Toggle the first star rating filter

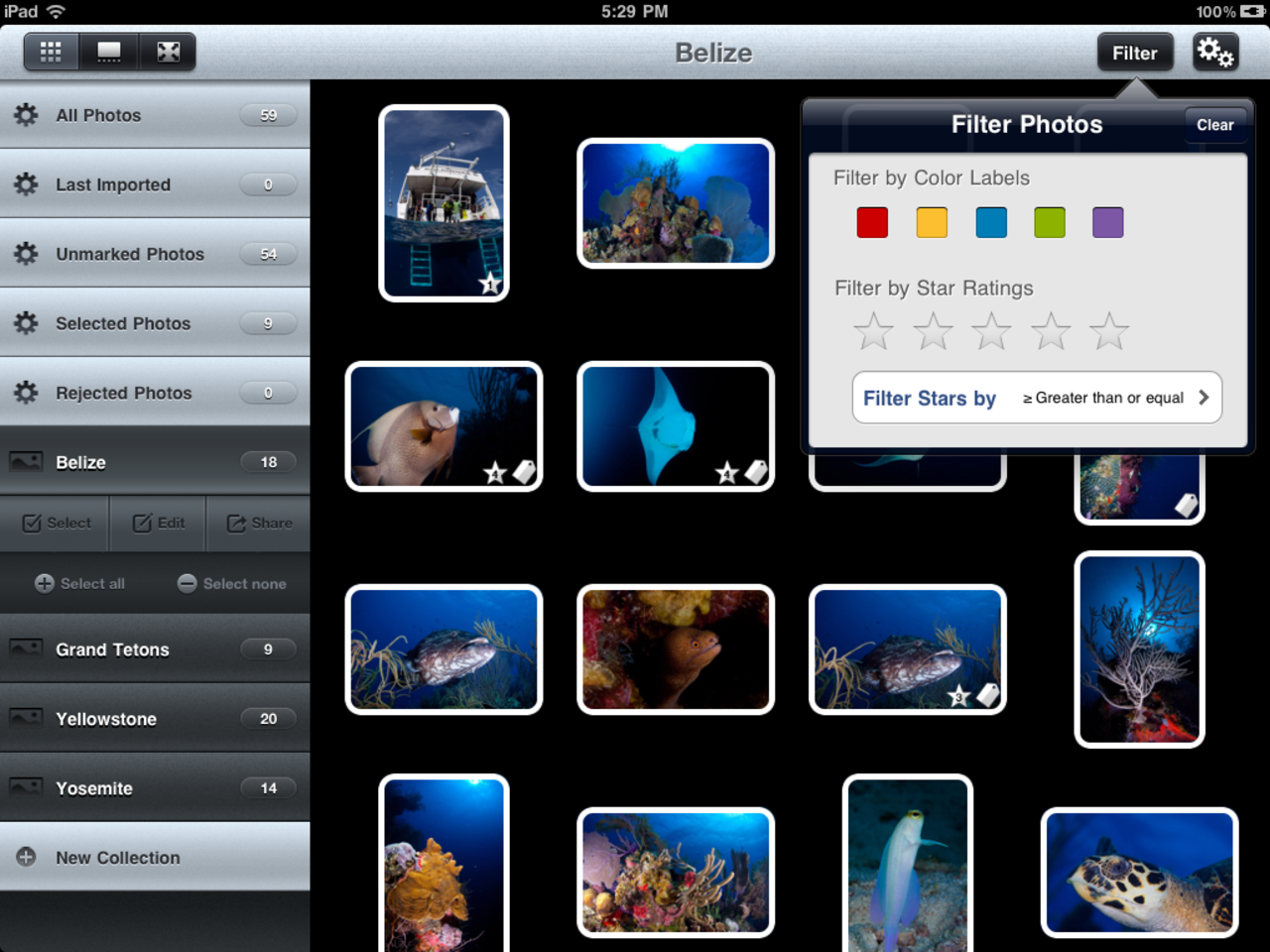[873, 331]
